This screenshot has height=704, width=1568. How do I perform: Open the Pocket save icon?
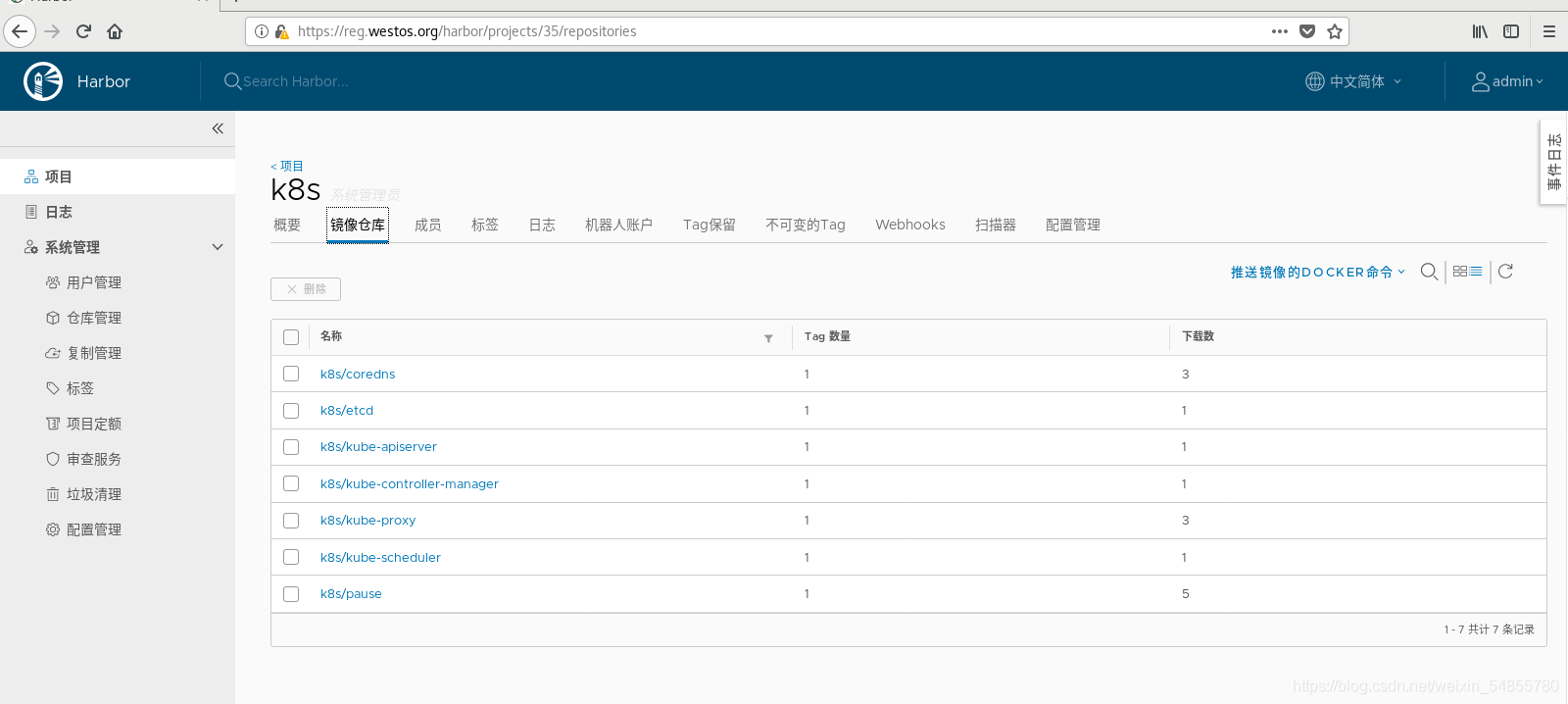point(1307,31)
